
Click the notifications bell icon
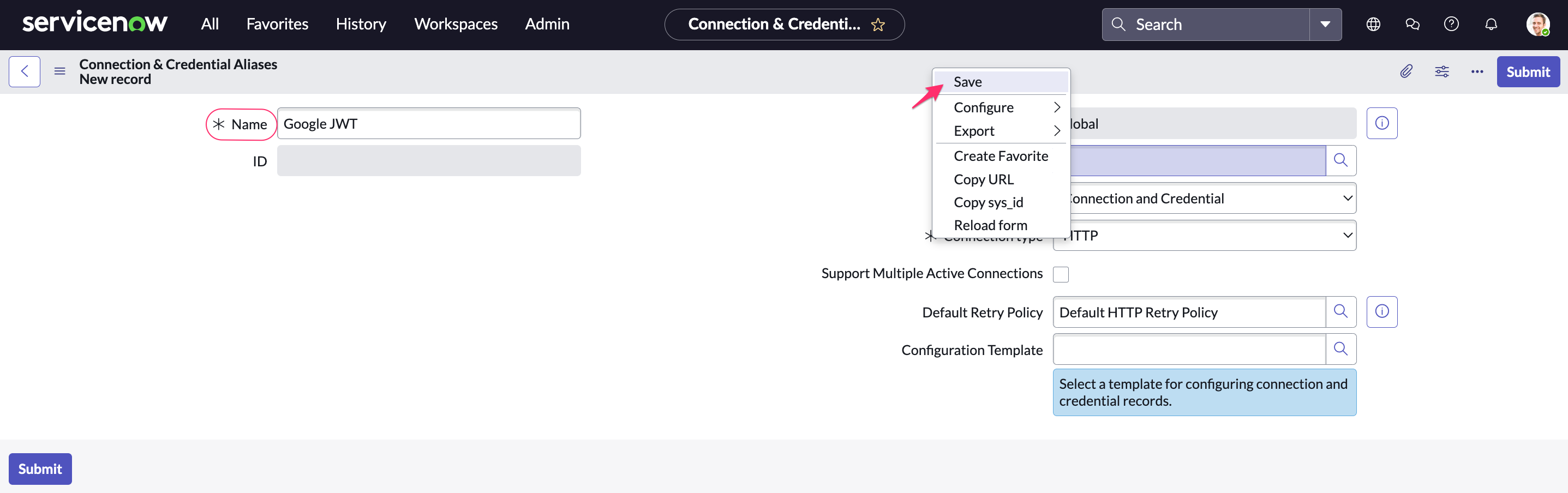coord(1490,24)
